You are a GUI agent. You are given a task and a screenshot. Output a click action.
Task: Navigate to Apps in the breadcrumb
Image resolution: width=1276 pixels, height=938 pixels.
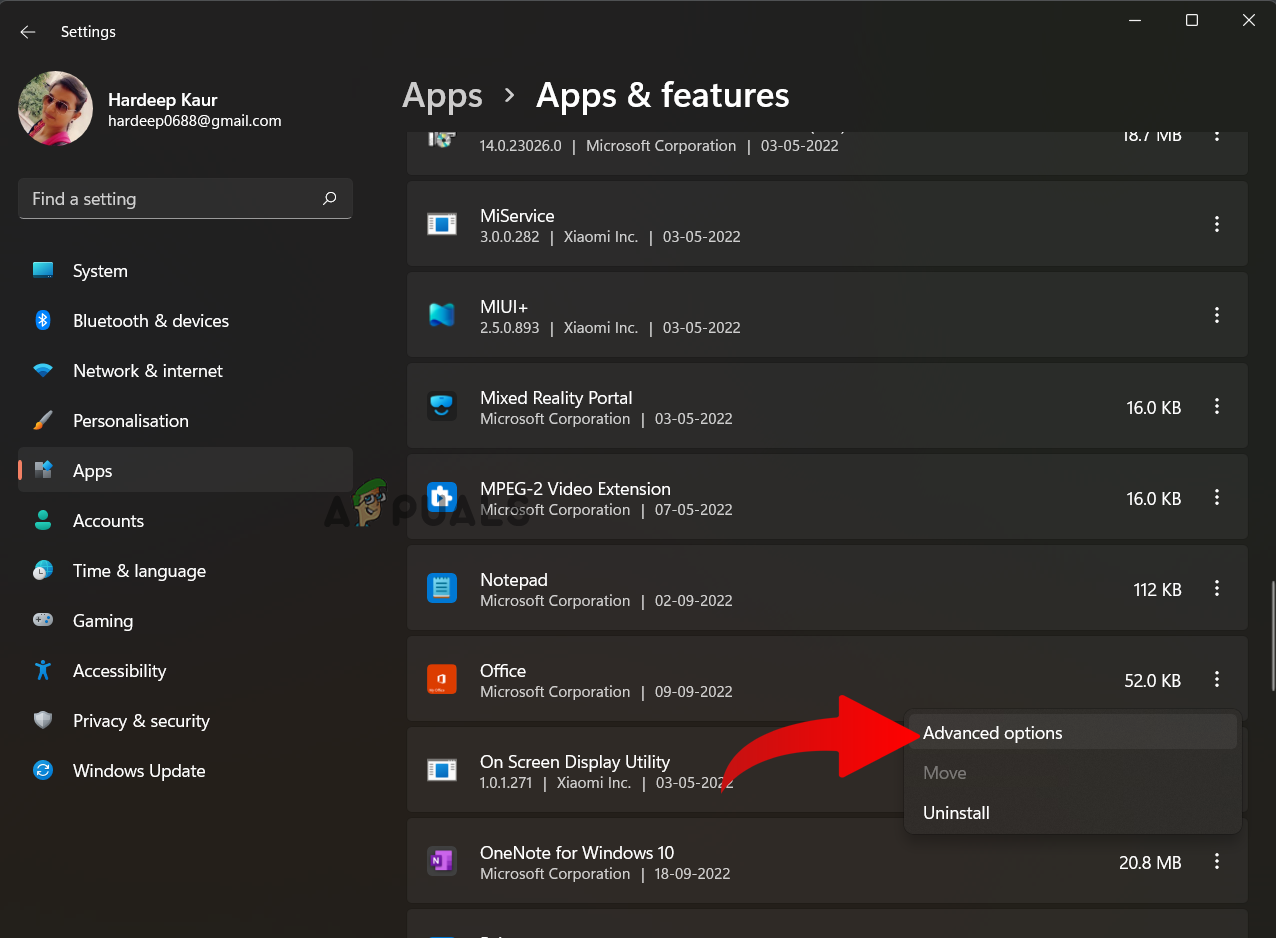[442, 95]
